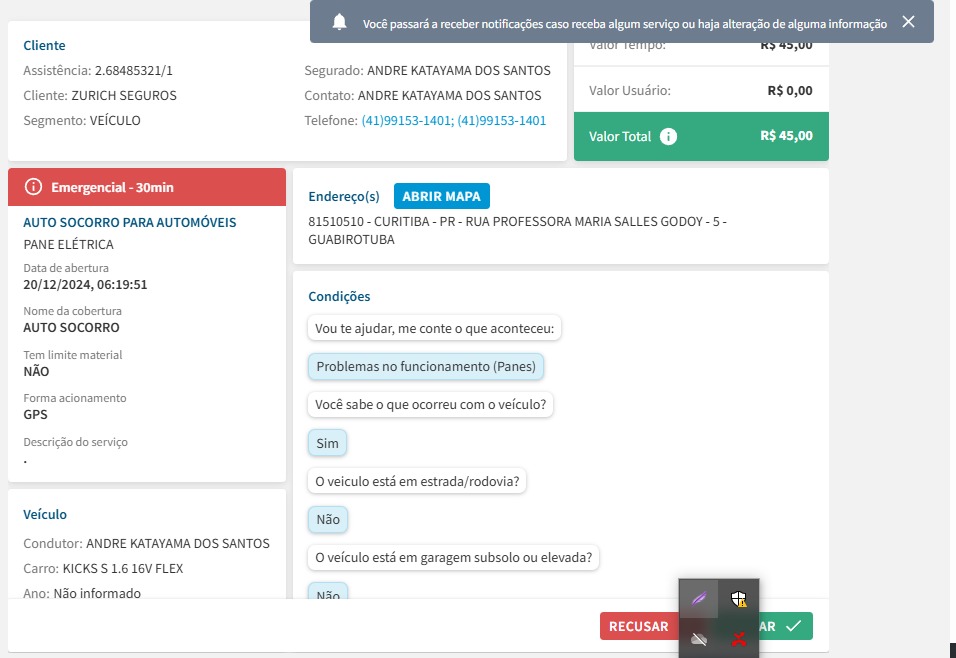Click the ZURICH SEGUROS client name
Image resolution: width=956 pixels, height=658 pixels.
click(124, 96)
